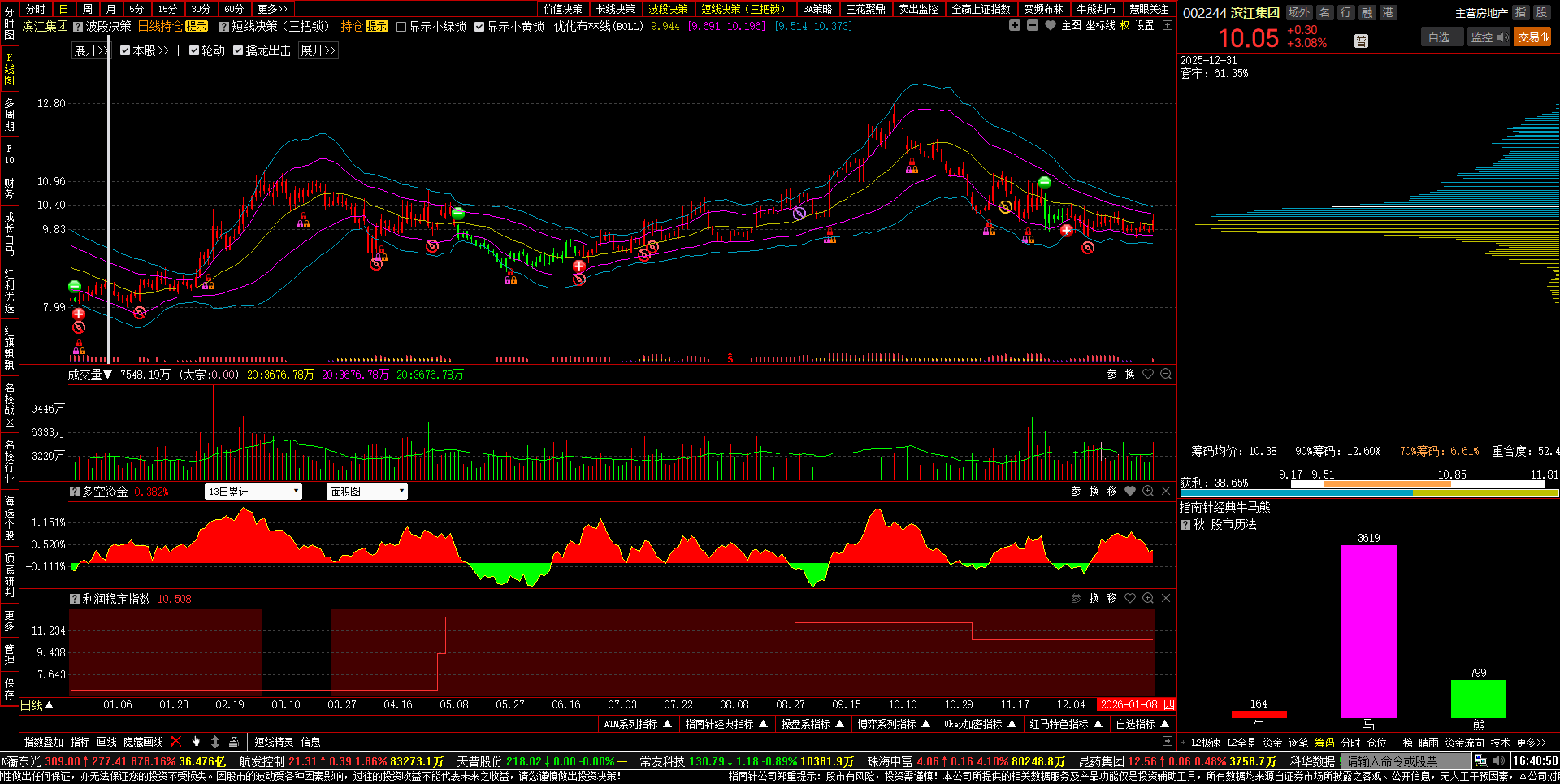
Task: Click the 普 badge next to the price
Action: click(x=1361, y=41)
